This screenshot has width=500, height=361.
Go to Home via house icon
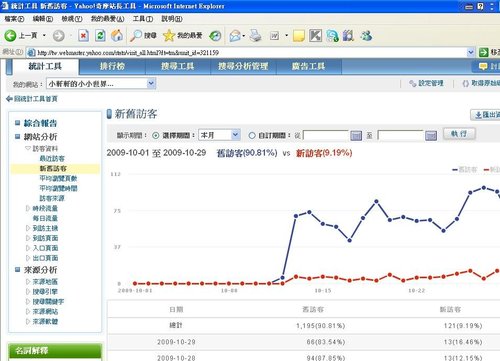tap(117, 35)
